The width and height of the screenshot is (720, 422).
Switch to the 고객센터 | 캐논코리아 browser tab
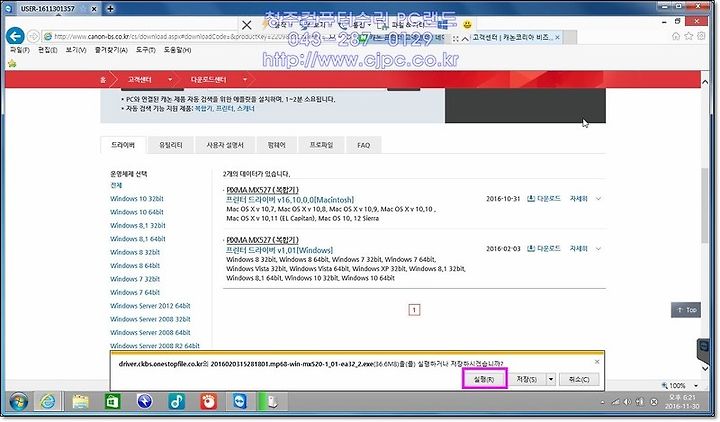tap(511, 37)
